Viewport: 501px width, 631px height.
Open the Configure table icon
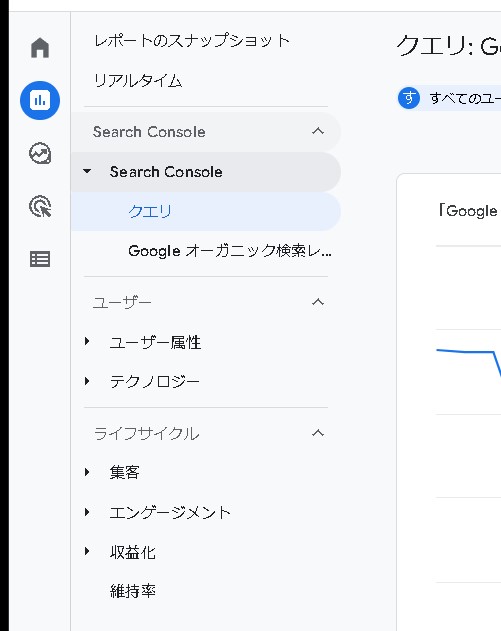[40, 259]
